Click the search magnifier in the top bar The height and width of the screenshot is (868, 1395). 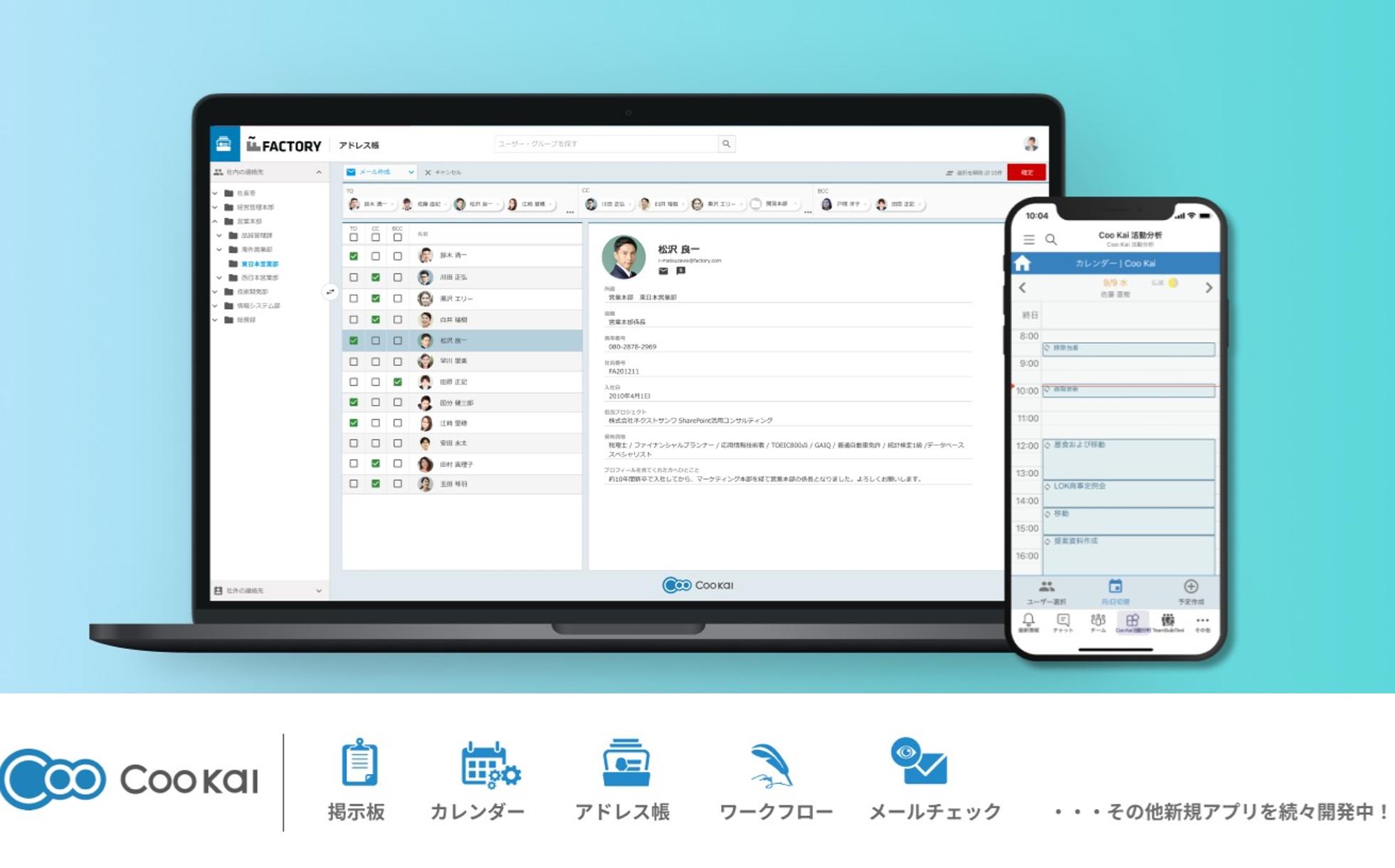[x=726, y=144]
